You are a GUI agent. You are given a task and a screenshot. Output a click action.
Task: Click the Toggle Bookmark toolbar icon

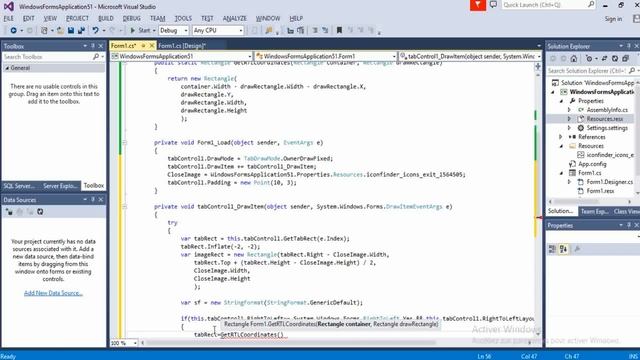point(339,31)
